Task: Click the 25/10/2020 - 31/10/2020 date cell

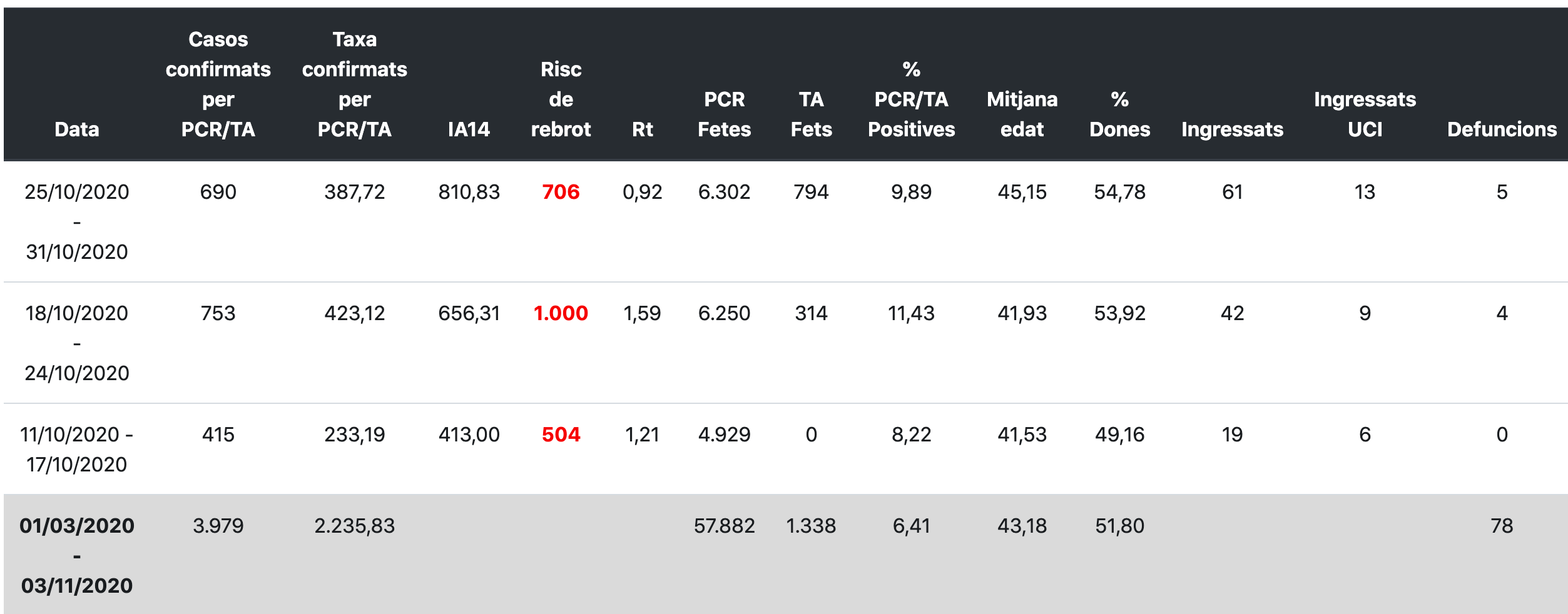Action: (76, 222)
